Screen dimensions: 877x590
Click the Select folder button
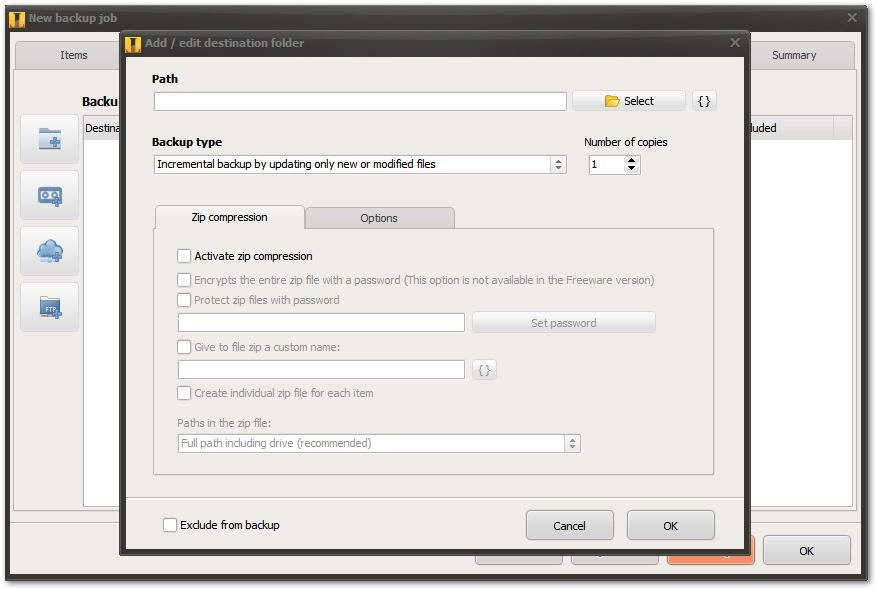[629, 101]
